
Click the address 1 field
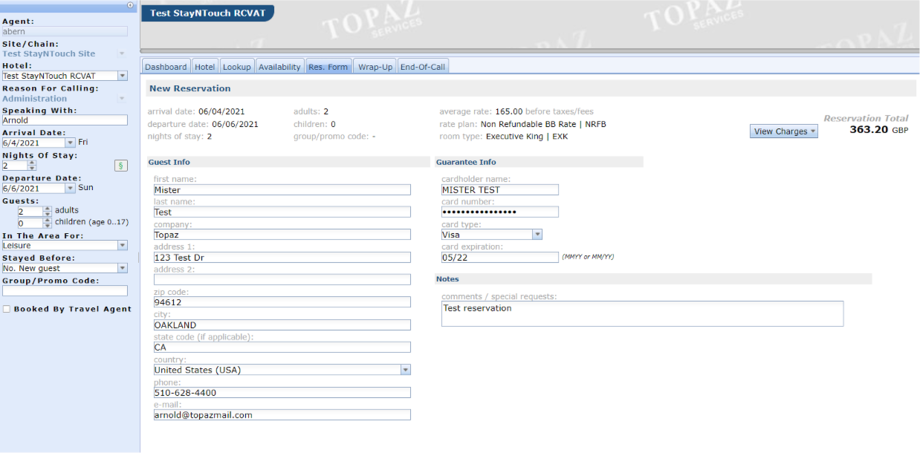pos(282,258)
